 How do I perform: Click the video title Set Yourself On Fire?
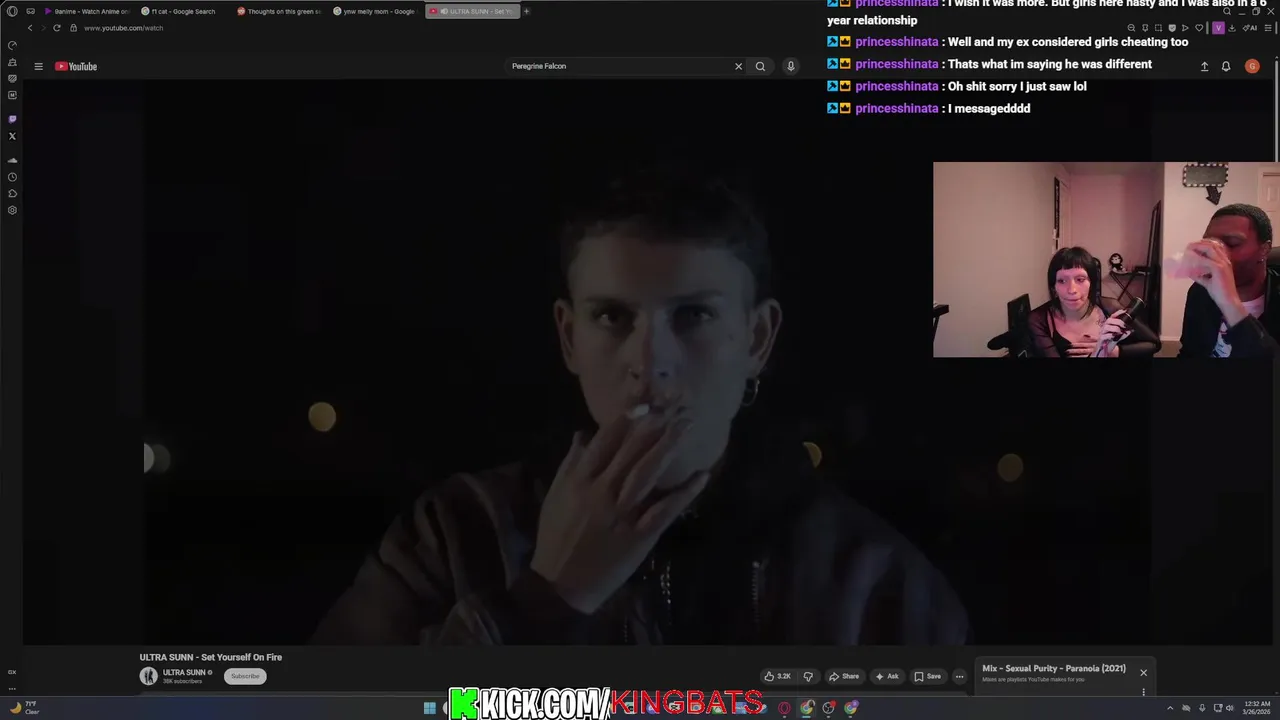click(x=211, y=657)
